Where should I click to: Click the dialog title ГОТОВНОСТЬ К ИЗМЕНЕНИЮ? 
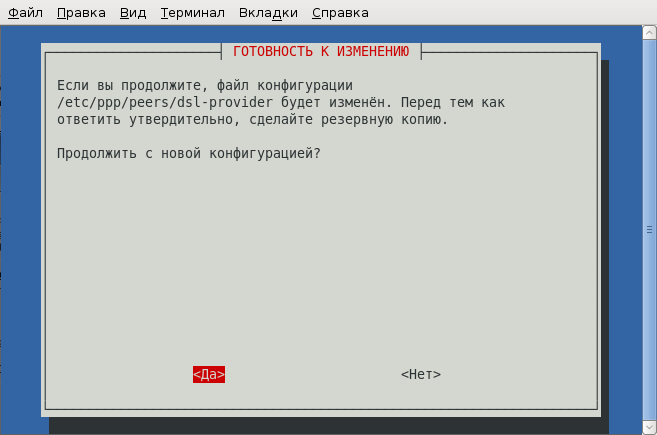pos(321,51)
